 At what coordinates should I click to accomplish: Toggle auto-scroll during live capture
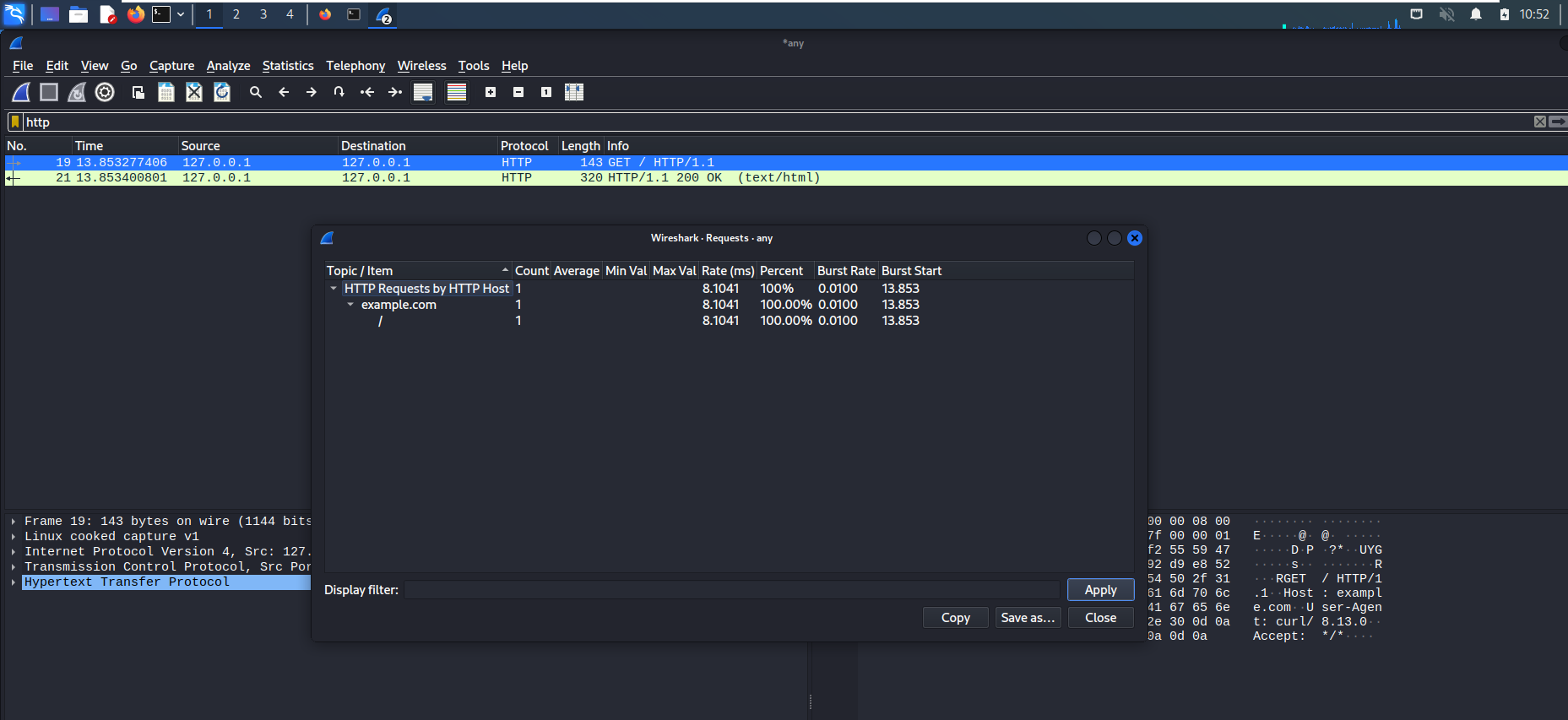(x=423, y=92)
